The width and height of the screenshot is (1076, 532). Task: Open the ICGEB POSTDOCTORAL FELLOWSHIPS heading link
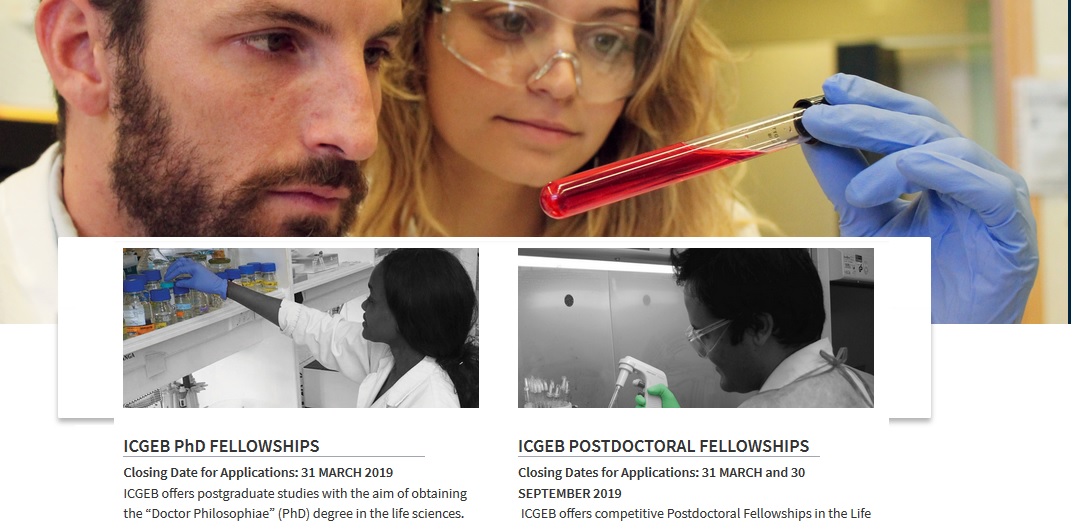[x=664, y=446]
